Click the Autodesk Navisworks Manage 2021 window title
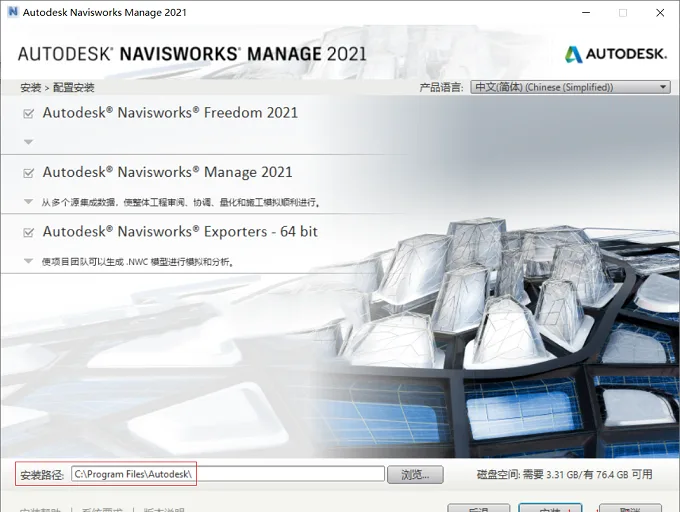 click(x=105, y=13)
